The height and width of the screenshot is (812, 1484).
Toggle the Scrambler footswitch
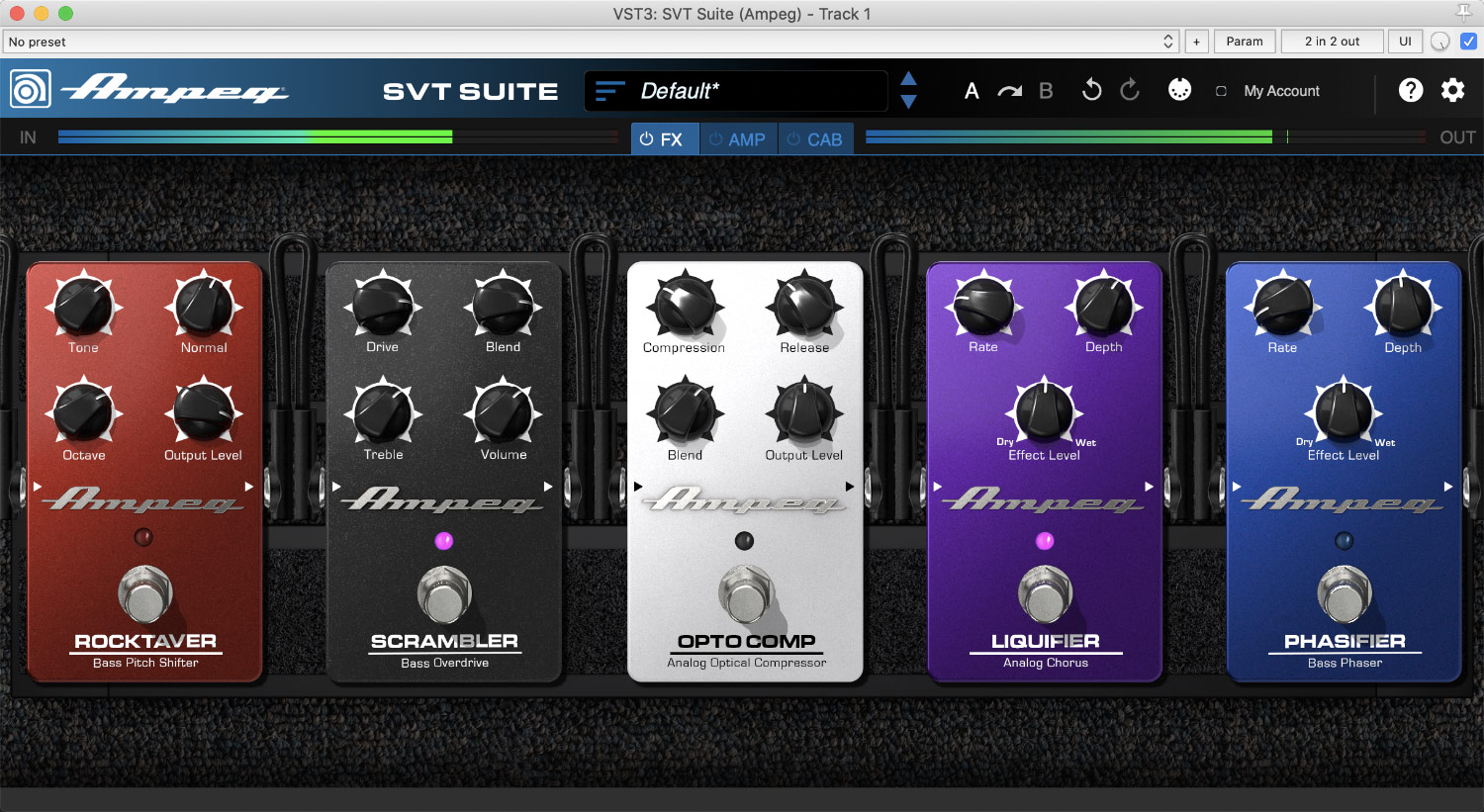coord(444,593)
